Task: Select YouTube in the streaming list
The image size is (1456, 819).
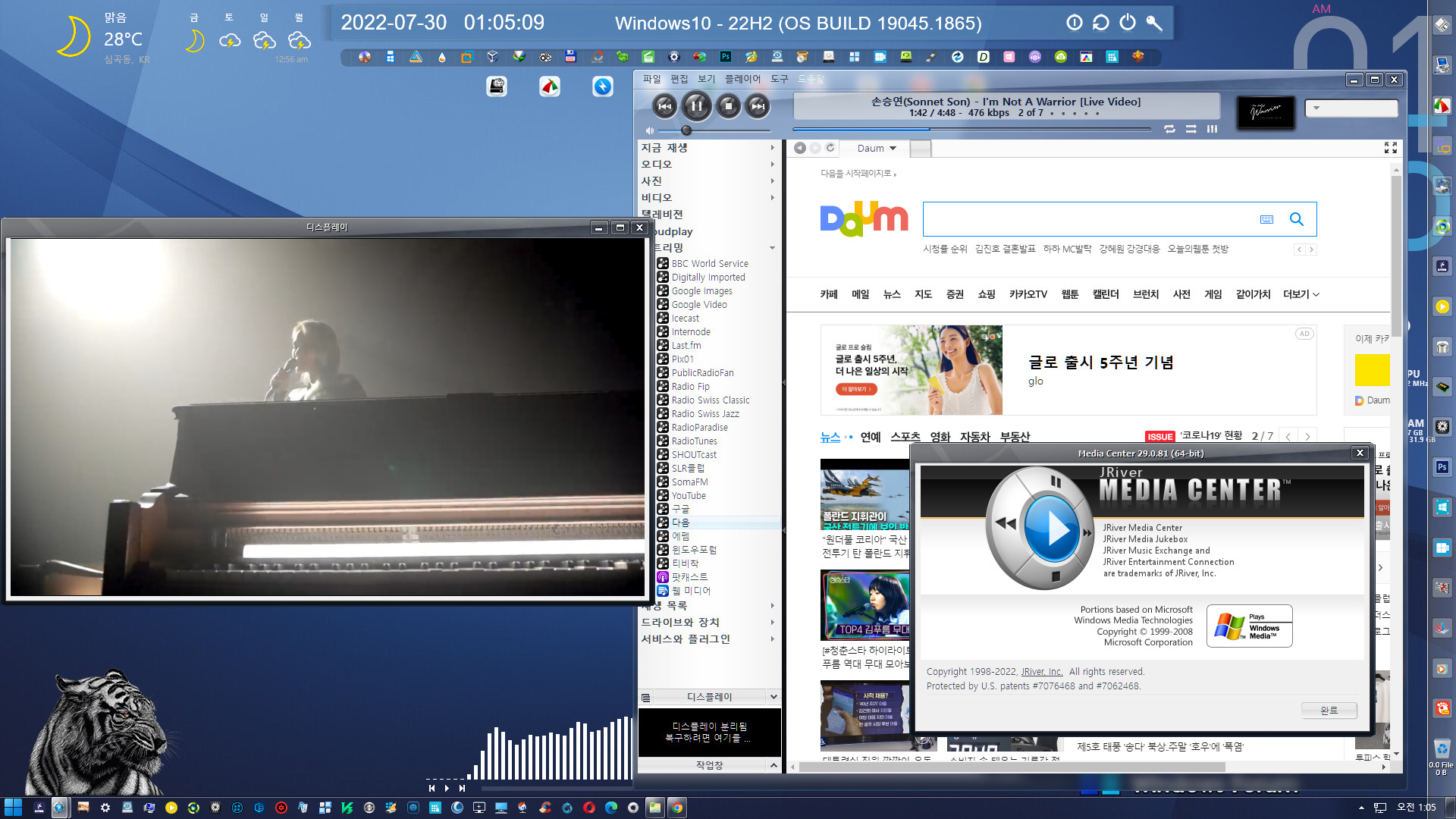Action: 689,496
